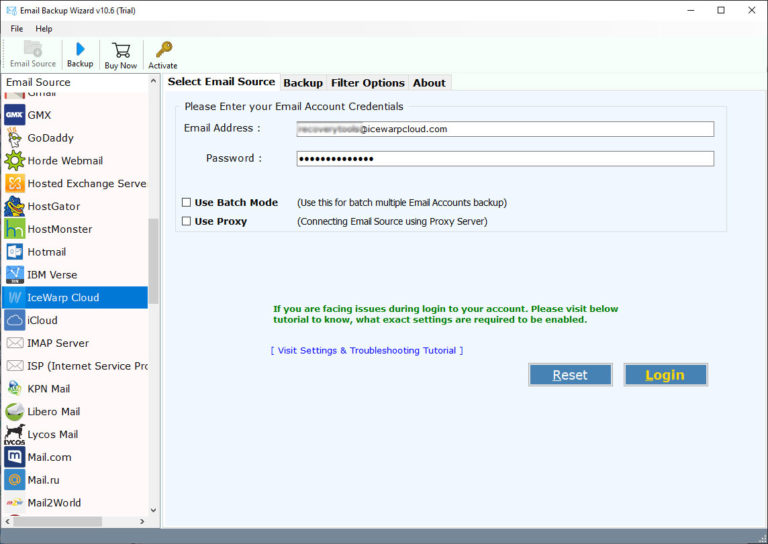Select the GMX source icon
768x544 pixels.
click(x=15, y=115)
